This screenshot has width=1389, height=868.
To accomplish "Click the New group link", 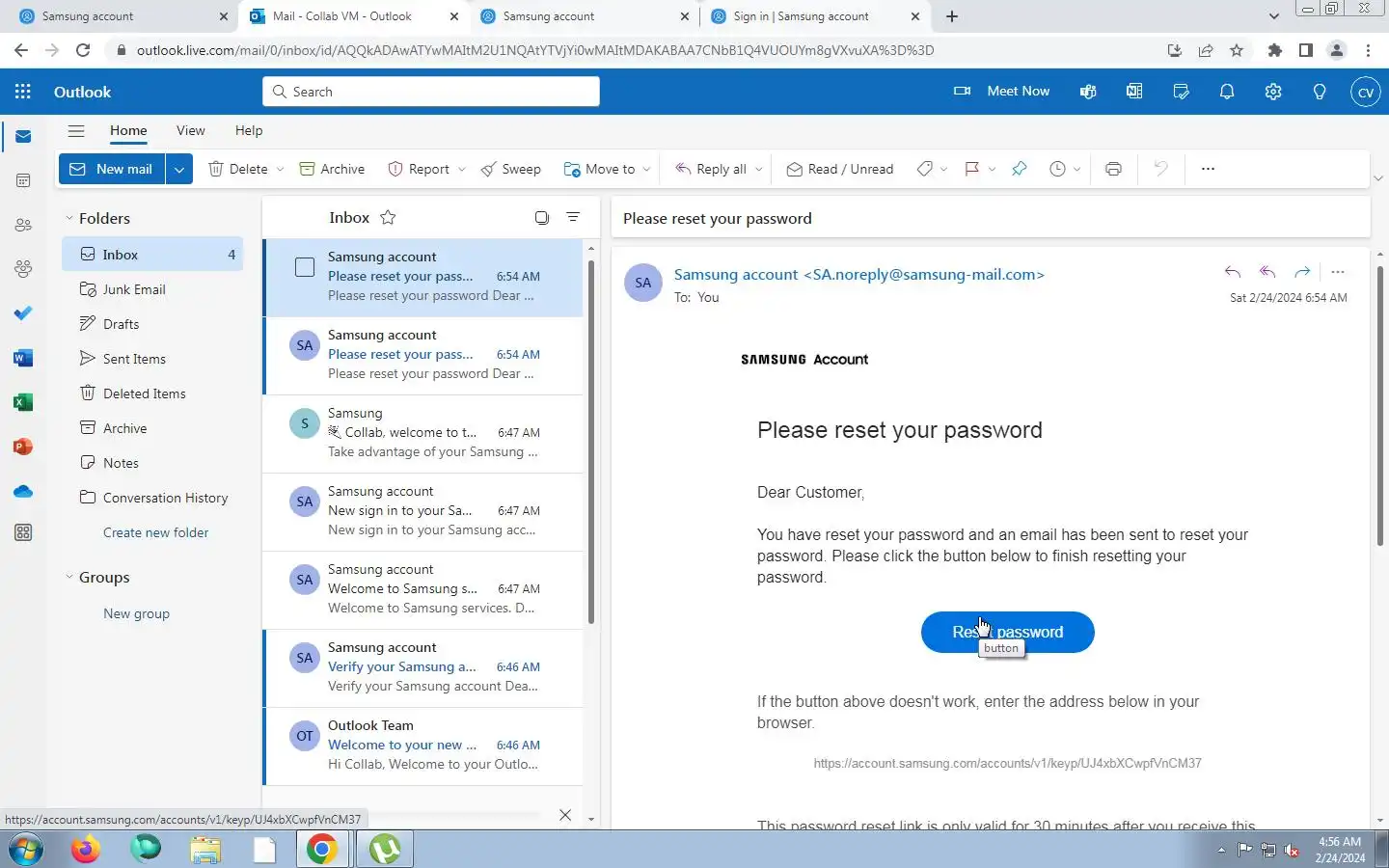I will (136, 613).
